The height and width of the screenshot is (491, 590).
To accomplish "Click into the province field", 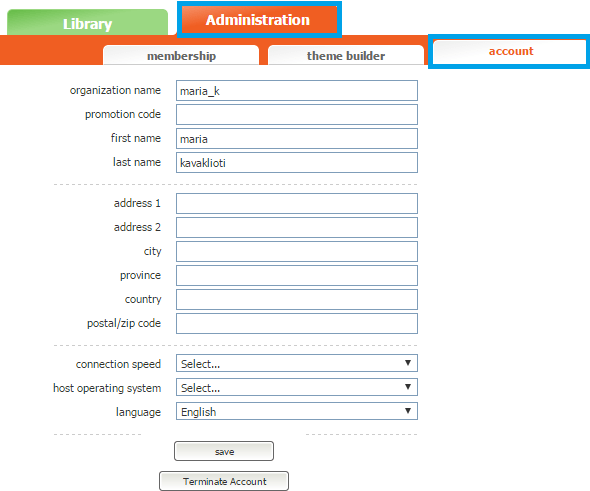I will click(297, 276).
